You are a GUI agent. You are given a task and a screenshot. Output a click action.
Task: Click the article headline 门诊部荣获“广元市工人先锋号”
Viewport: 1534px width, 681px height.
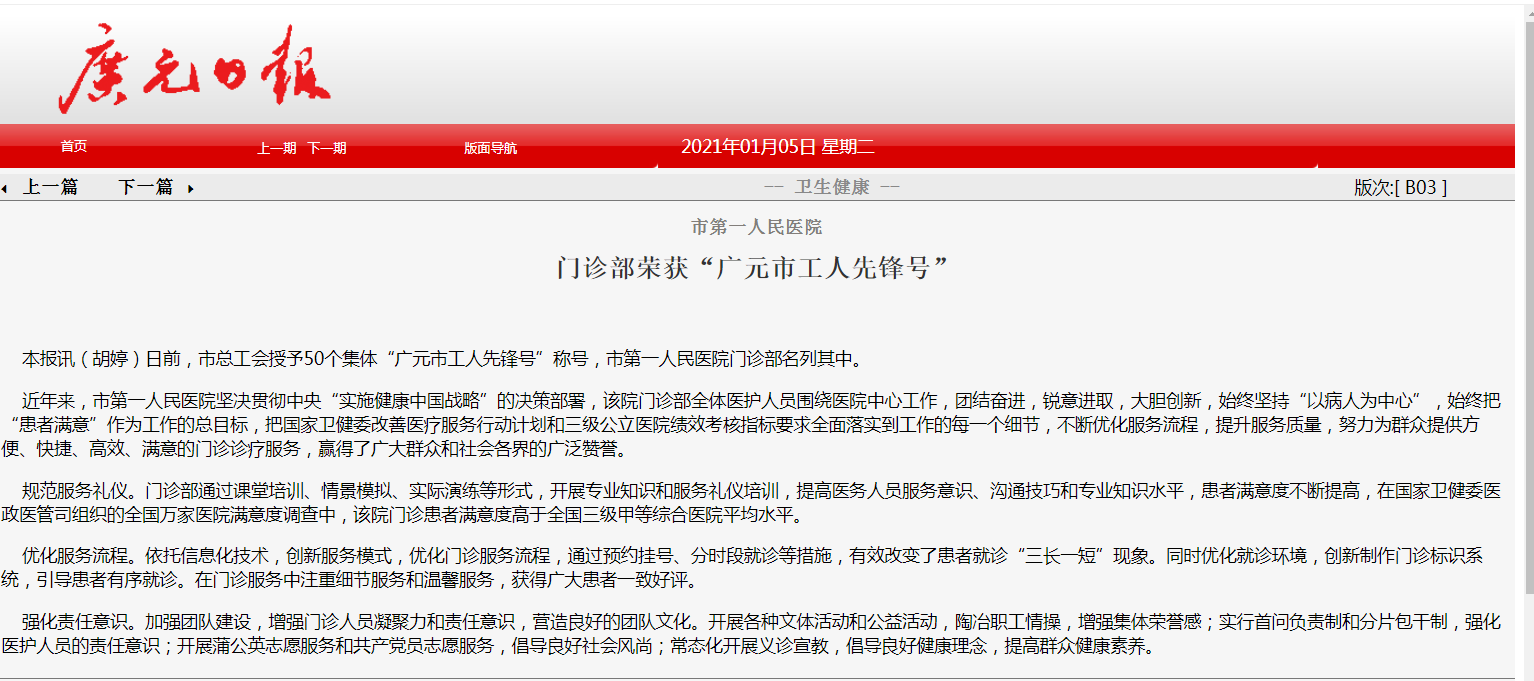click(x=751, y=268)
